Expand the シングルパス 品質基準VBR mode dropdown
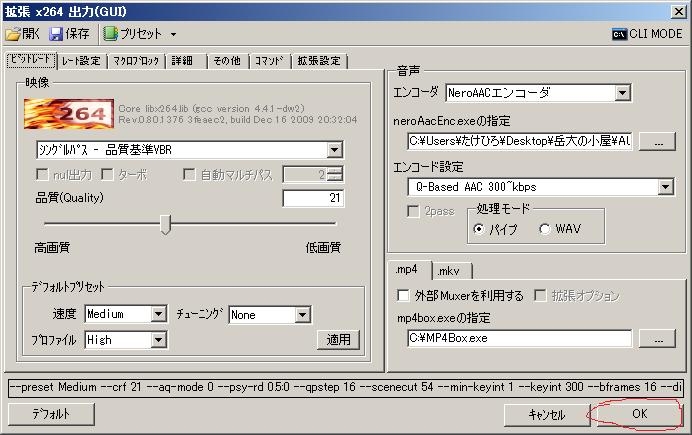This screenshot has width=692, height=435. [x=335, y=150]
